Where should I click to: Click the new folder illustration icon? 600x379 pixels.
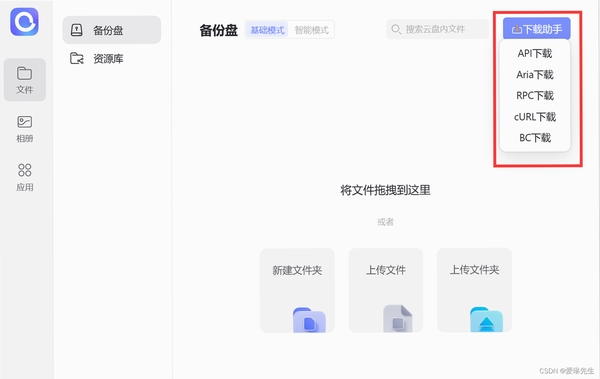point(309,320)
